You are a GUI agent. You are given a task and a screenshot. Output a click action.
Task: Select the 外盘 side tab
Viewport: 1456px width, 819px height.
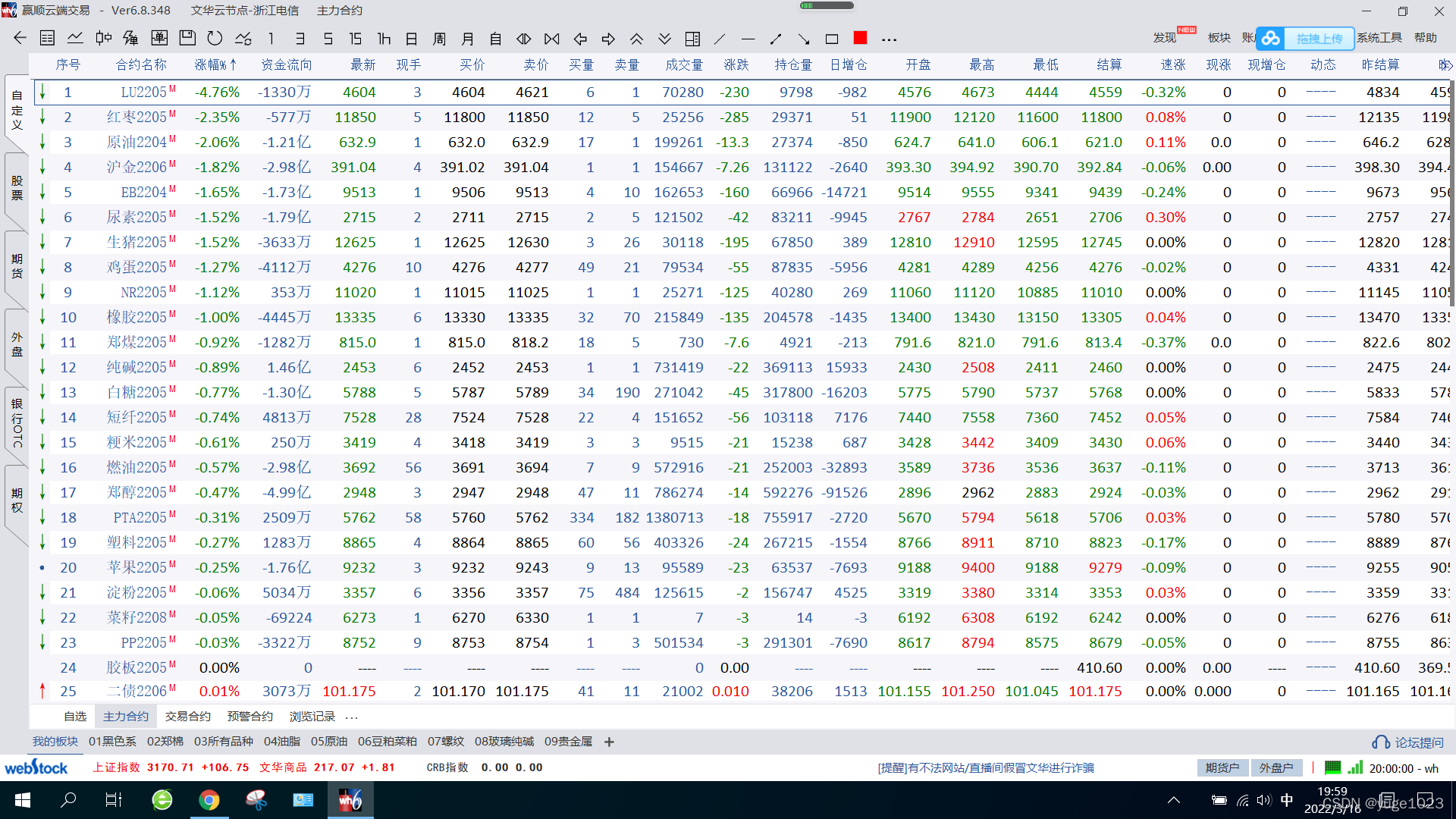pos(17,344)
